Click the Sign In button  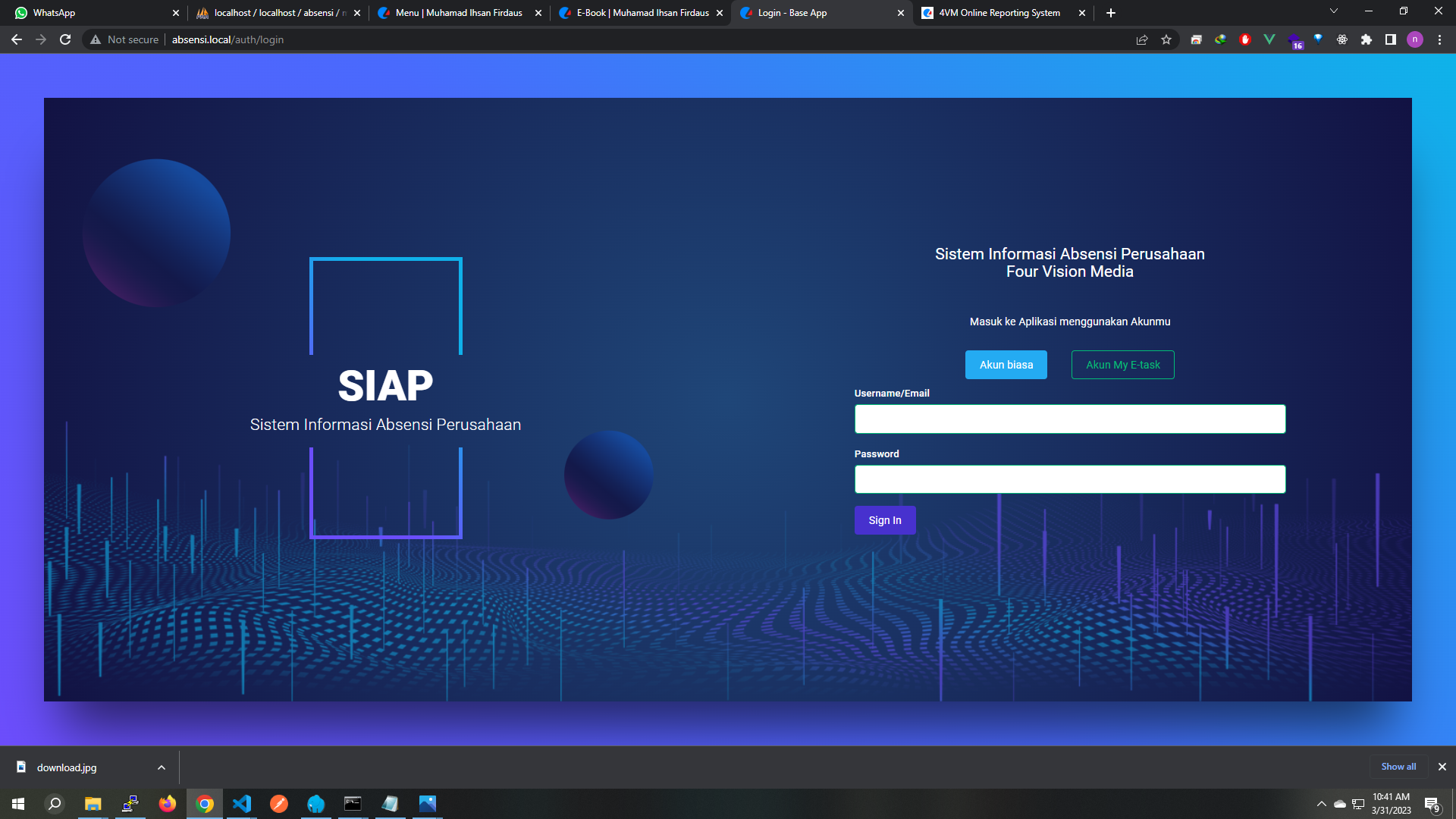(x=885, y=520)
